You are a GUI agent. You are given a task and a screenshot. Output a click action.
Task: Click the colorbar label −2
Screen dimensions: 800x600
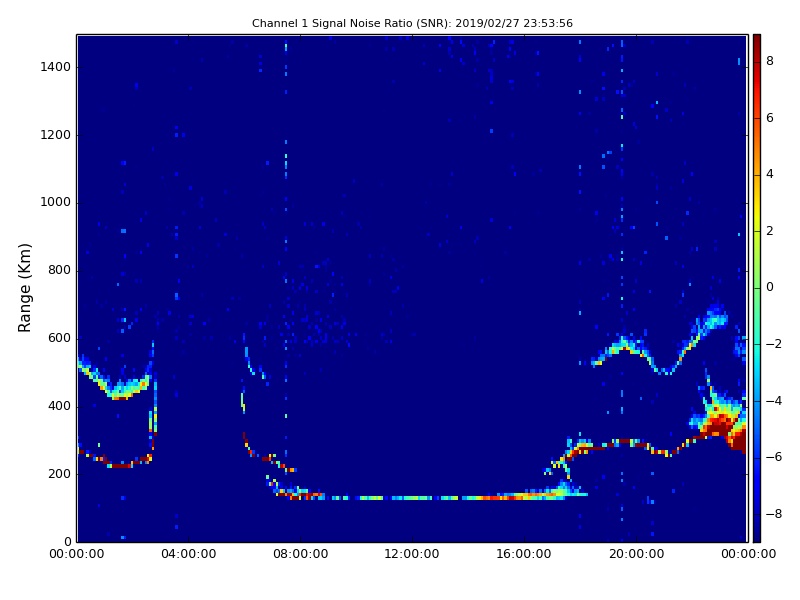point(774,344)
